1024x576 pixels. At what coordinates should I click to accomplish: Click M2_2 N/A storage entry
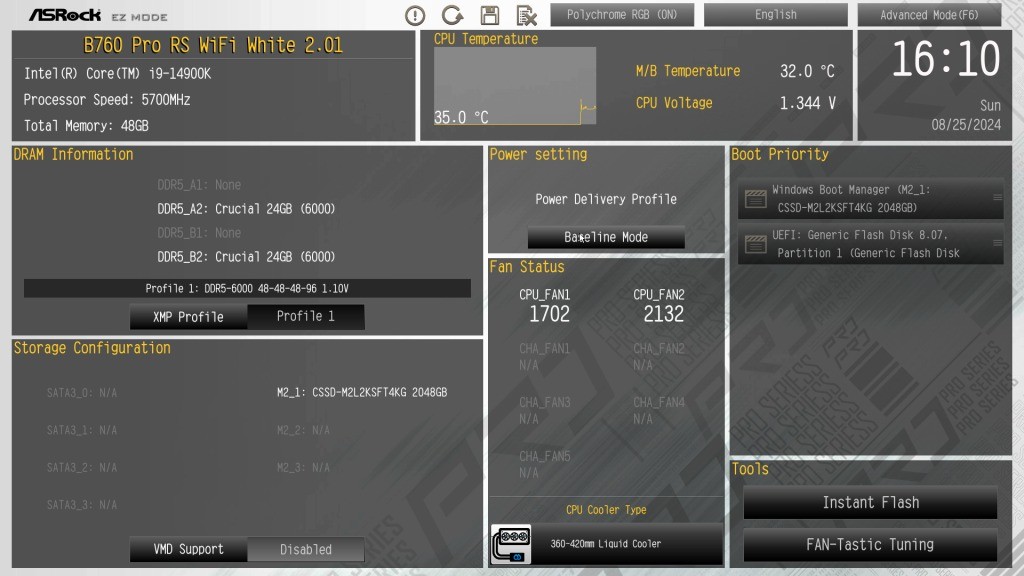click(303, 430)
